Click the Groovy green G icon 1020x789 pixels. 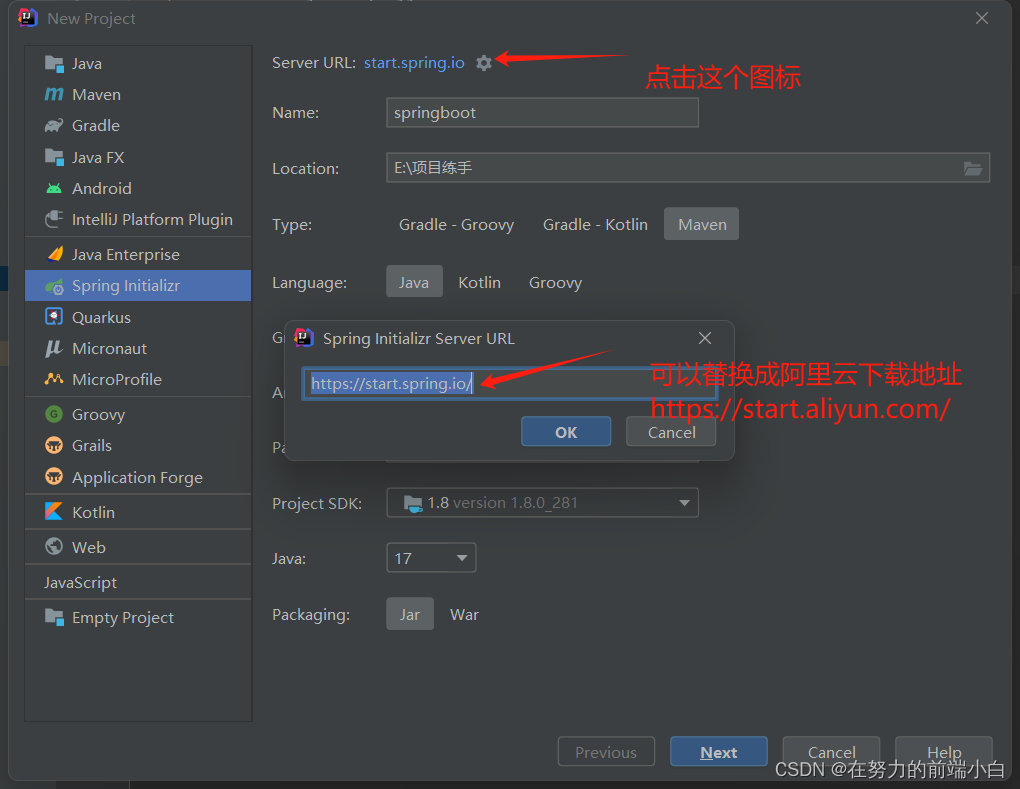pos(54,414)
